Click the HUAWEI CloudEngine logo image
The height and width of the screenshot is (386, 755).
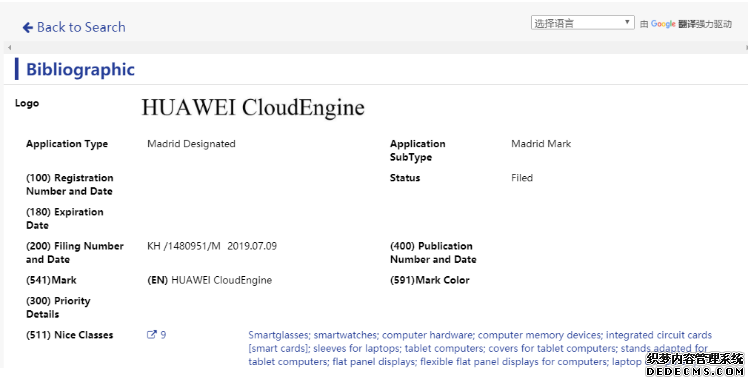coord(253,107)
